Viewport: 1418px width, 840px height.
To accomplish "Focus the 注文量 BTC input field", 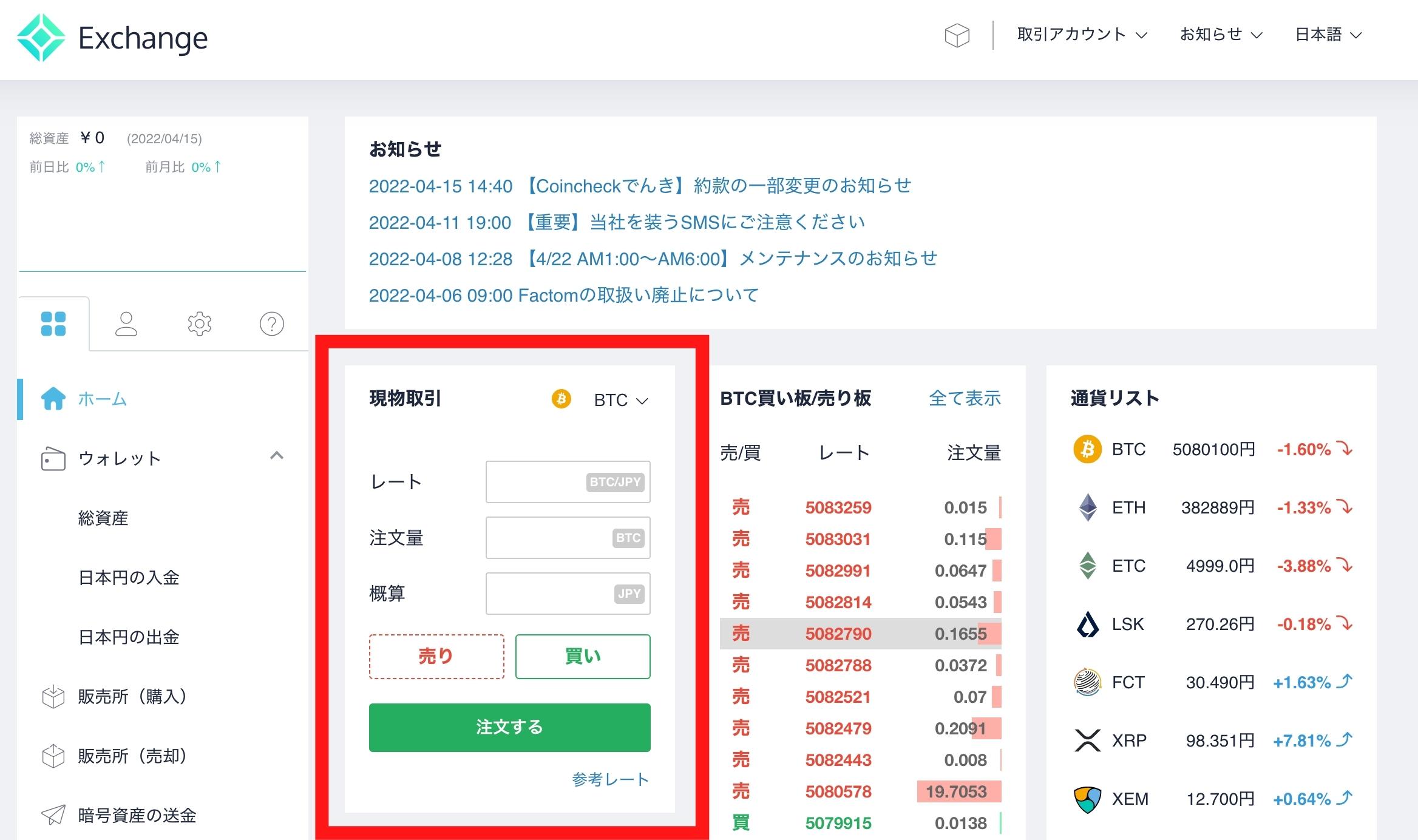I will tap(568, 538).
